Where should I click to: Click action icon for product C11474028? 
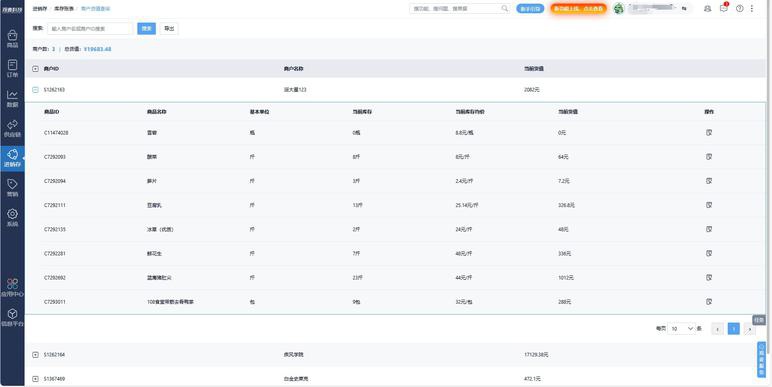(x=709, y=132)
